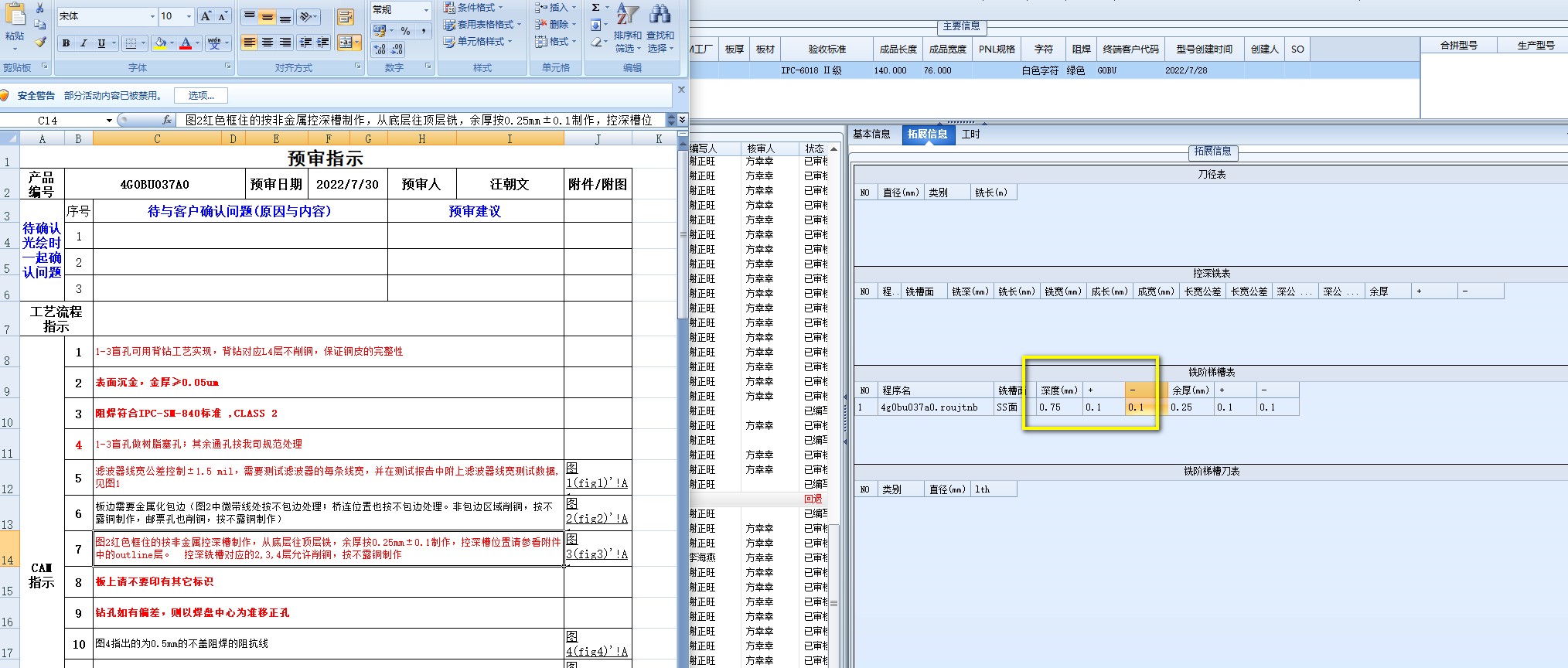Toggle bottom vertical alignment
Viewport: 1568px width, 668px height.
[x=285, y=16]
